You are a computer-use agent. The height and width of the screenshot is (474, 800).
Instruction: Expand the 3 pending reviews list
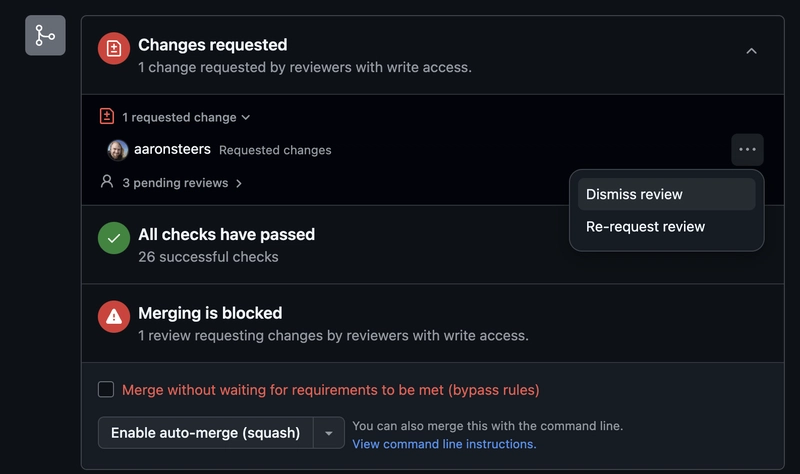pyautogui.click(x=182, y=183)
